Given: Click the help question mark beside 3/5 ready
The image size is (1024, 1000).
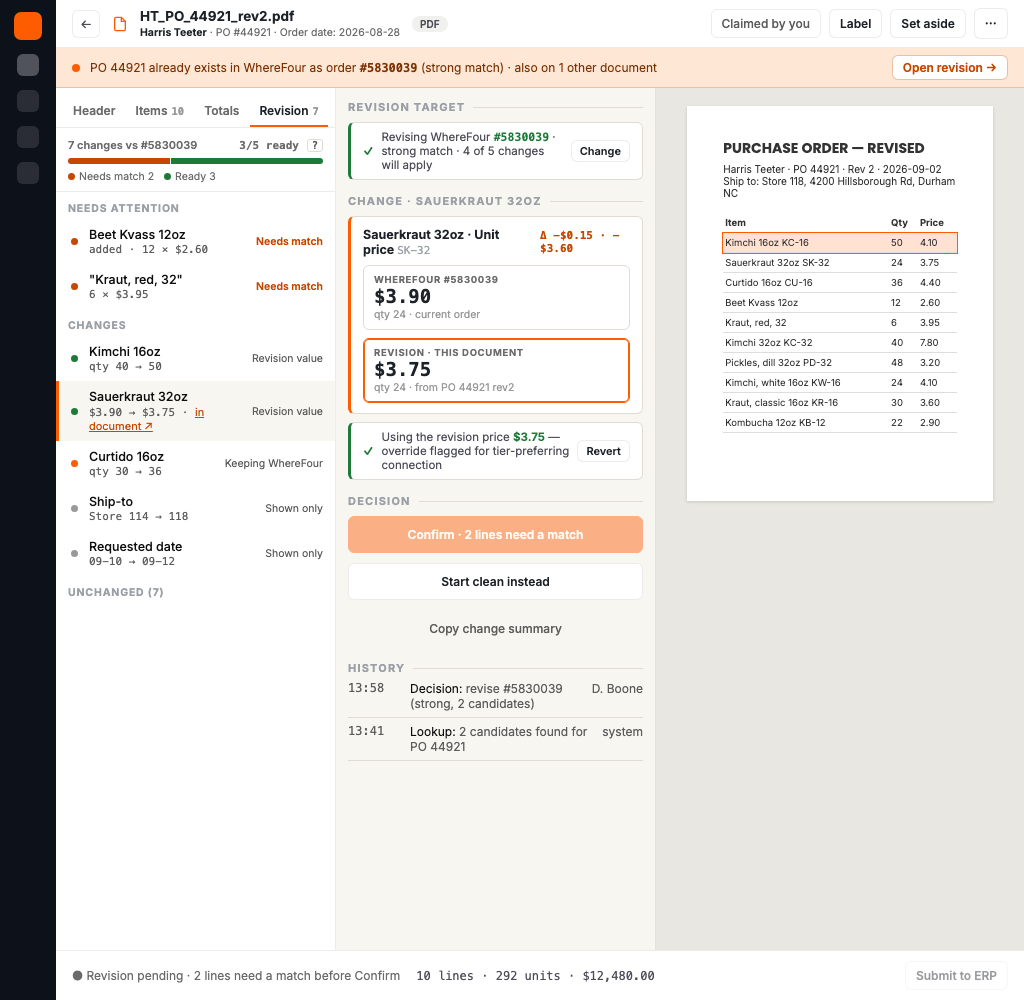Looking at the screenshot, I should coord(315,145).
